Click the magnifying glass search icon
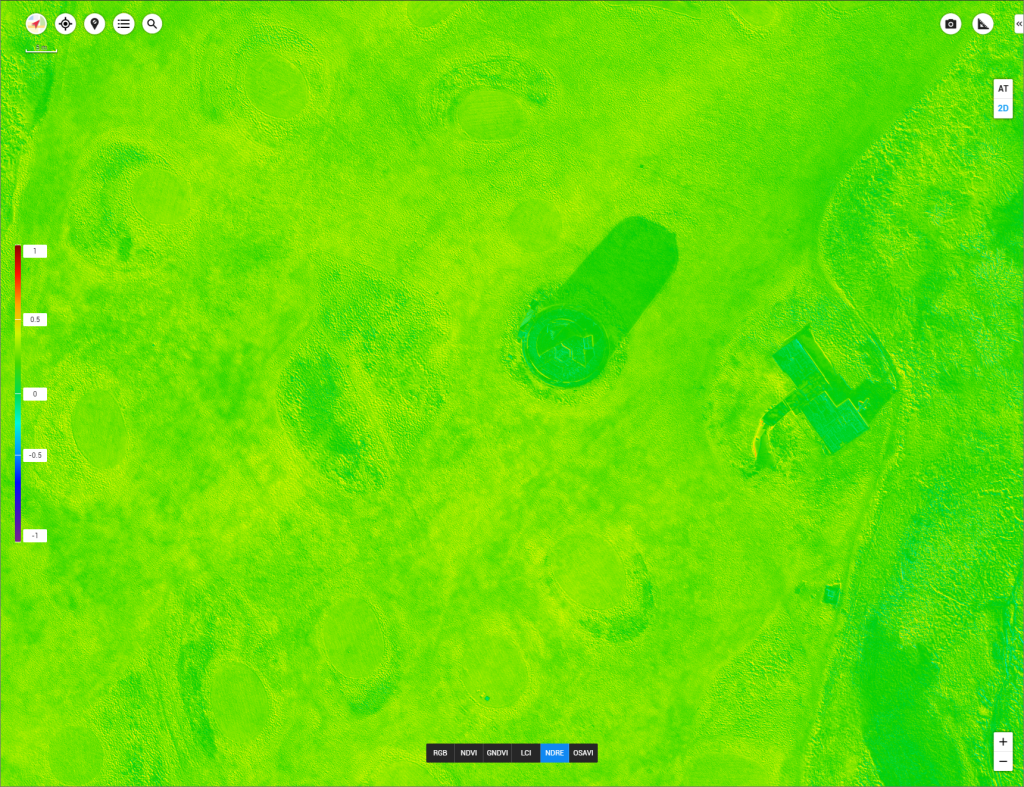 152,24
